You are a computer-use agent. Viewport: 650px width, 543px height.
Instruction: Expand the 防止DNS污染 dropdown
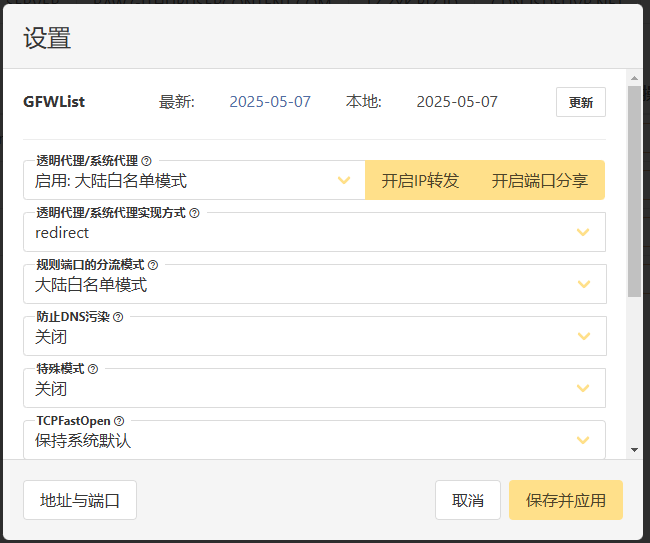(x=313, y=337)
